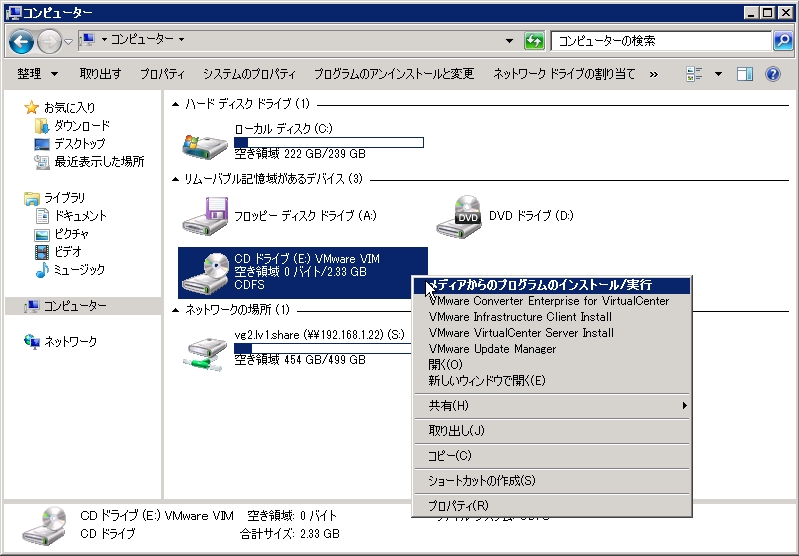Image resolution: width=799 pixels, height=556 pixels.
Task: Choose ショートカットの作成(S)
Action: tap(552, 481)
